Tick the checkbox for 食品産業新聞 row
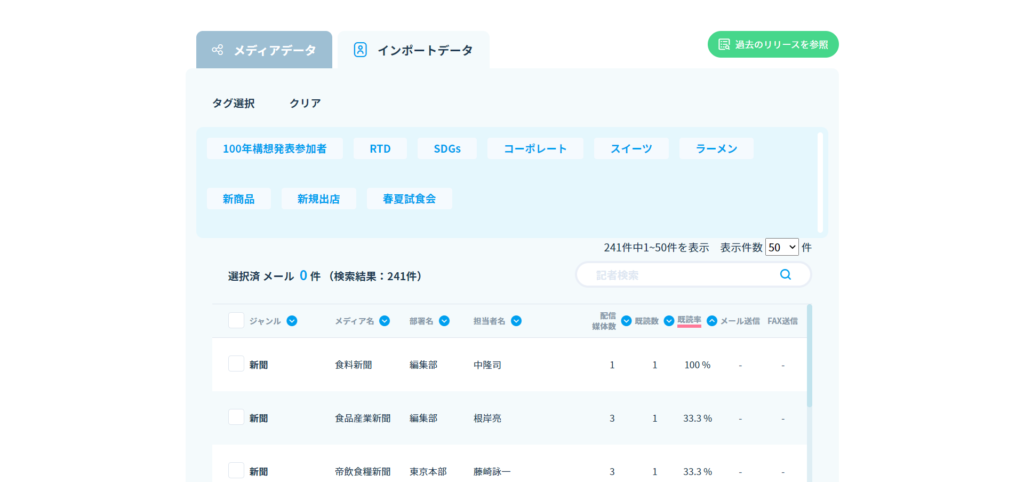The width and height of the screenshot is (1024, 482). point(236,417)
